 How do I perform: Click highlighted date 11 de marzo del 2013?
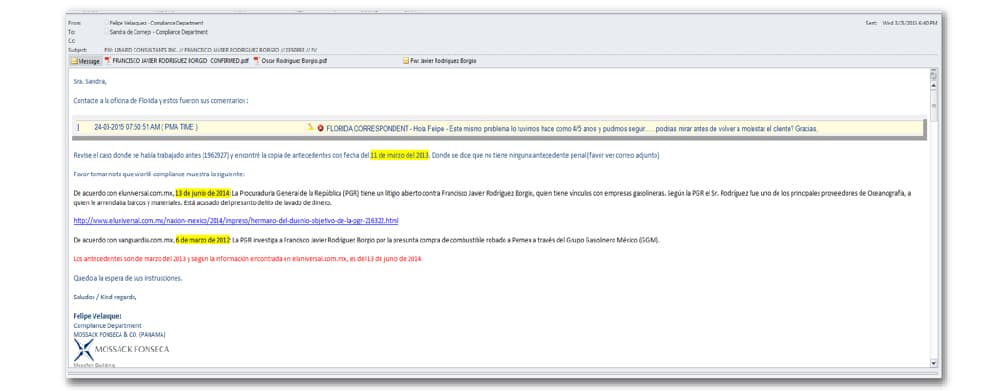click(x=399, y=155)
